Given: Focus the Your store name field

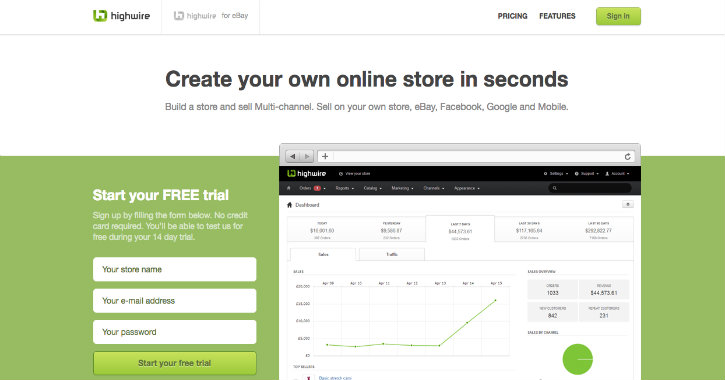Looking at the screenshot, I should click(x=175, y=269).
